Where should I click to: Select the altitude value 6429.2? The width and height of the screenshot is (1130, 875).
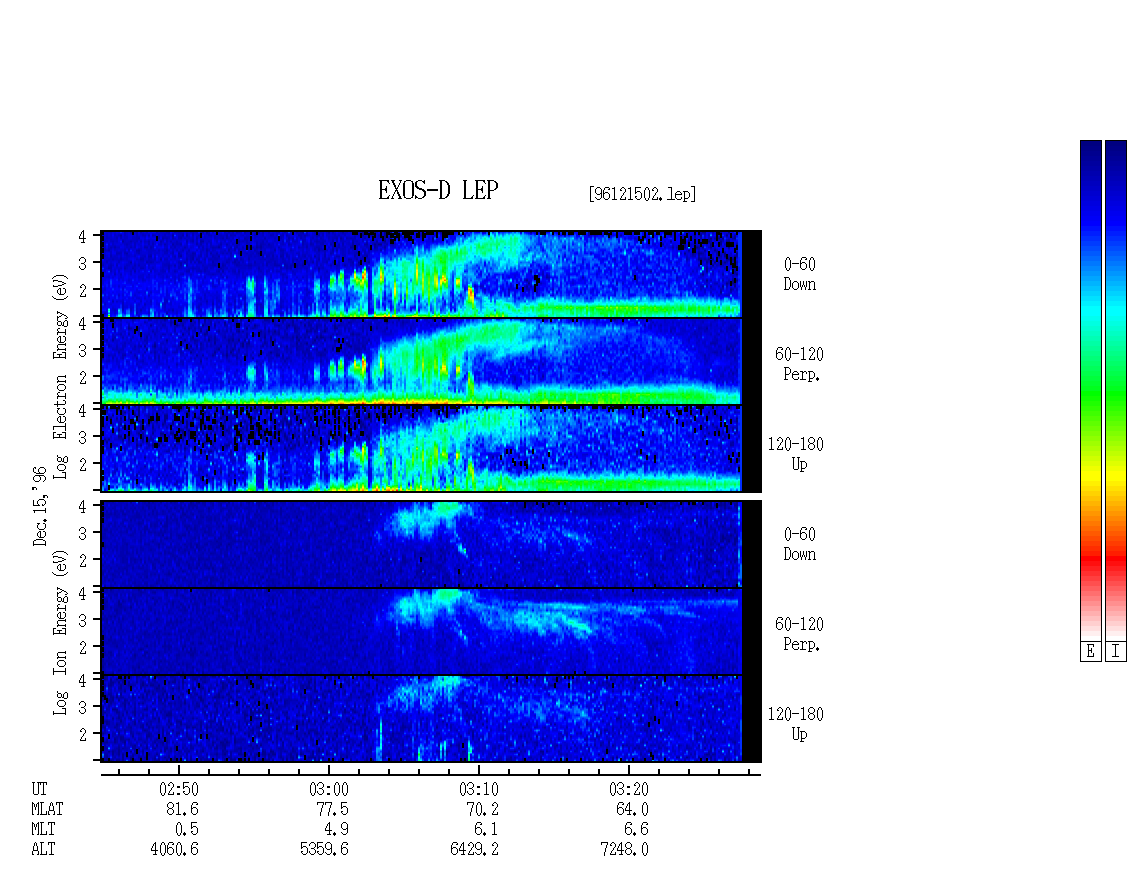tap(474, 849)
